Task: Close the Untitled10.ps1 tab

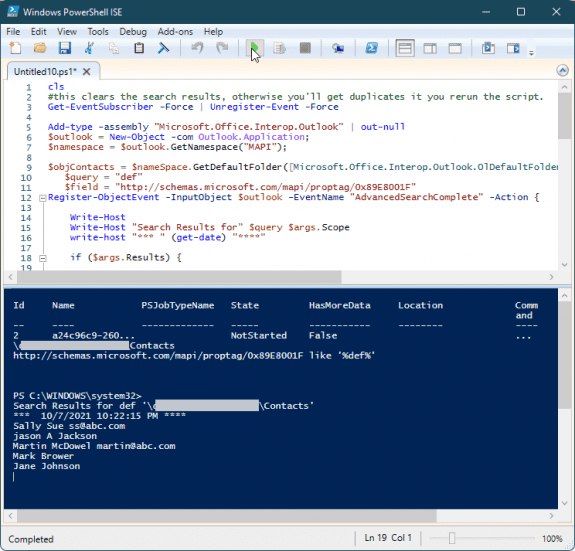Action: point(87,71)
